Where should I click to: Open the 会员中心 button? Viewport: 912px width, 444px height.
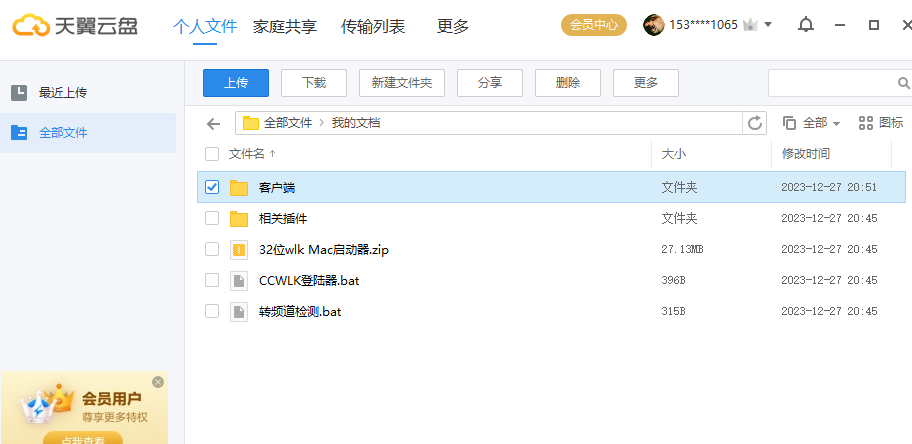[x=594, y=25]
